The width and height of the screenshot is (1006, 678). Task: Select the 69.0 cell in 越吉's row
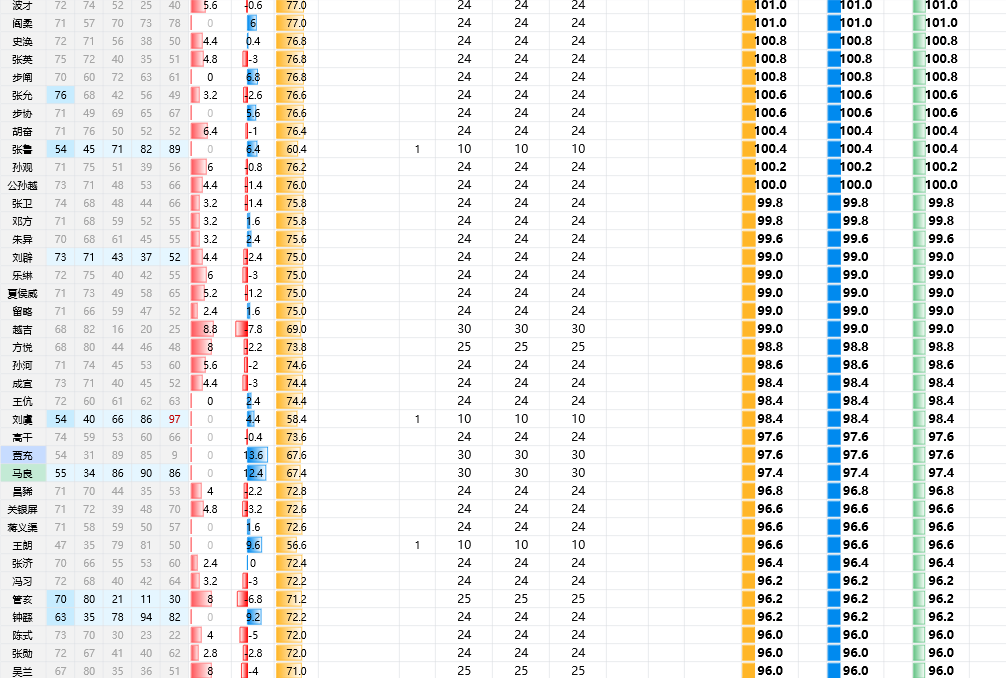[x=297, y=329]
